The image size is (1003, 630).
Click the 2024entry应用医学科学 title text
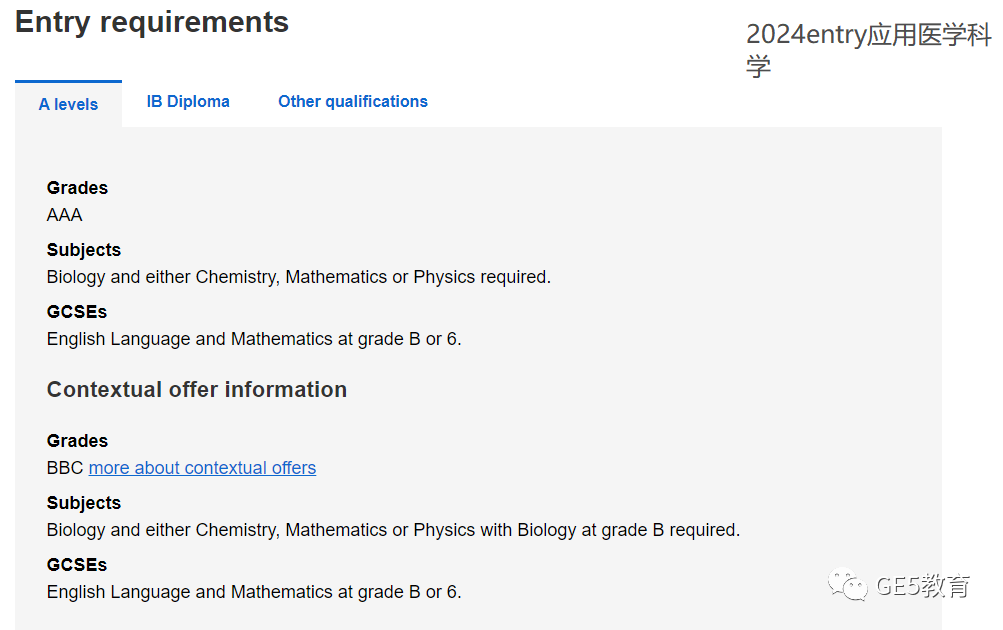(x=868, y=50)
